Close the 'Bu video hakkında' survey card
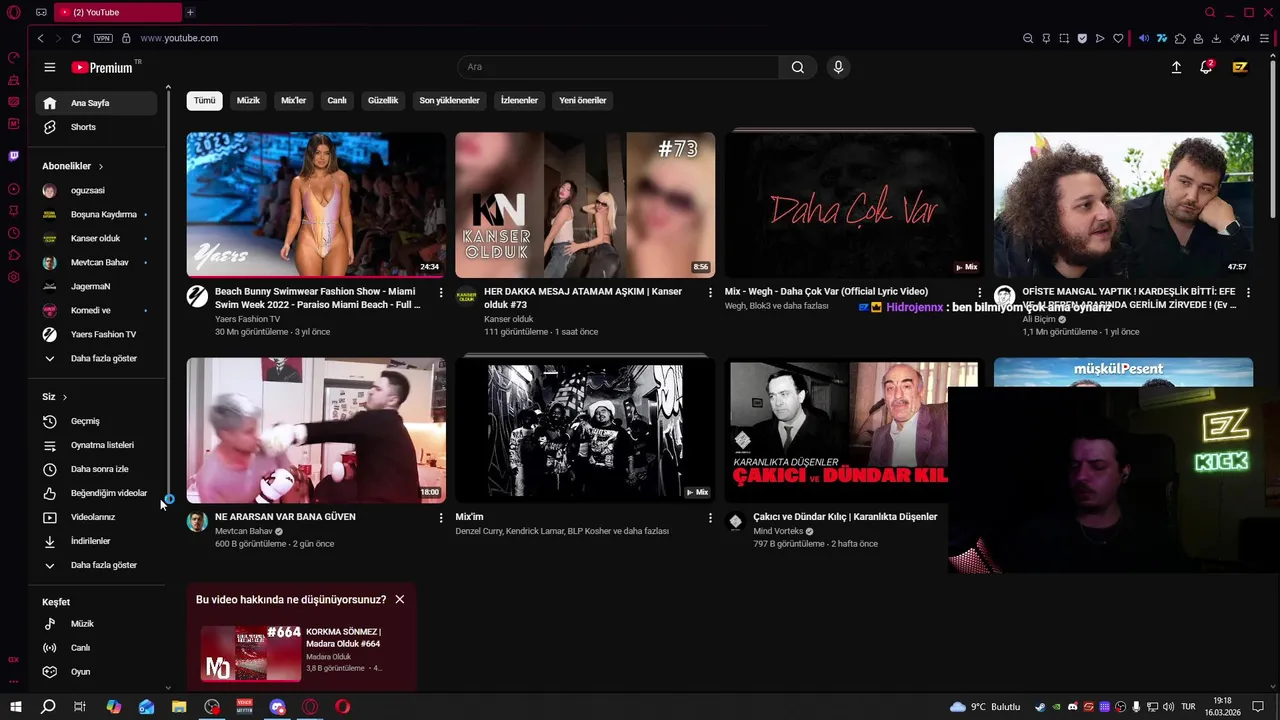Screen dimensions: 1280x720 click(400, 599)
